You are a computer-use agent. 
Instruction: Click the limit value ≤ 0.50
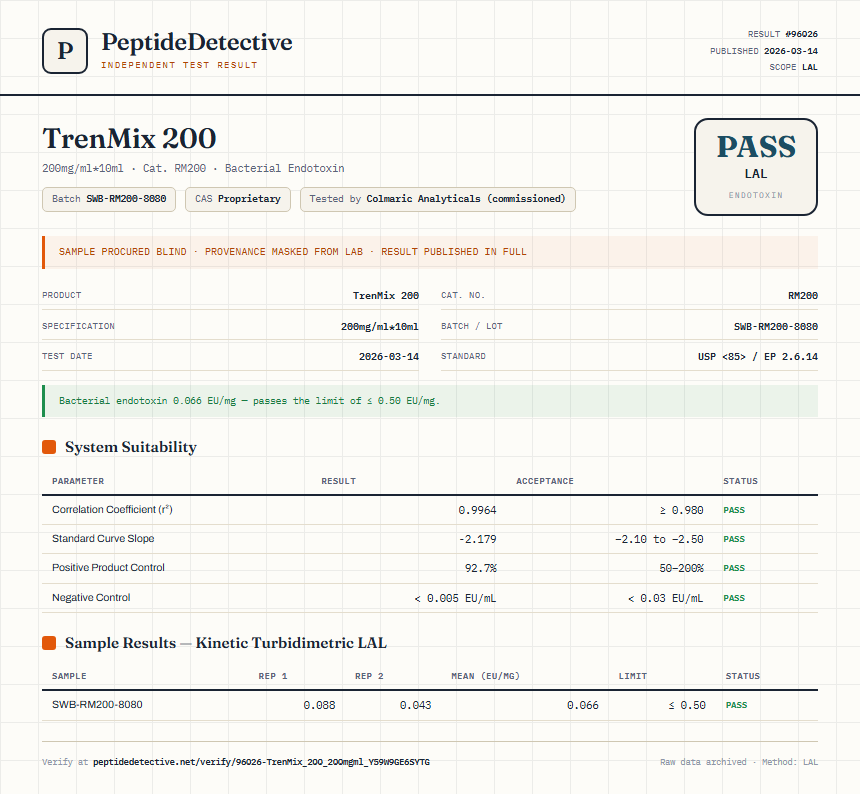click(687, 706)
